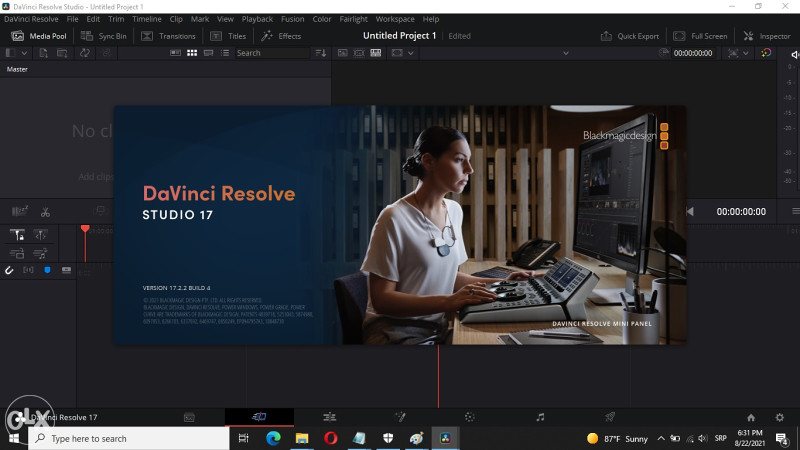Open the Media page icon in bottom bar
Image resolution: width=800 pixels, height=450 pixels.
point(189,417)
